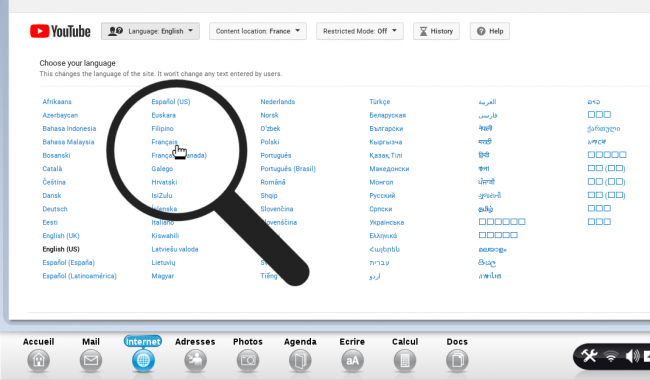Open the Agenda book icon
The height and width of the screenshot is (380, 650).
[x=300, y=360]
